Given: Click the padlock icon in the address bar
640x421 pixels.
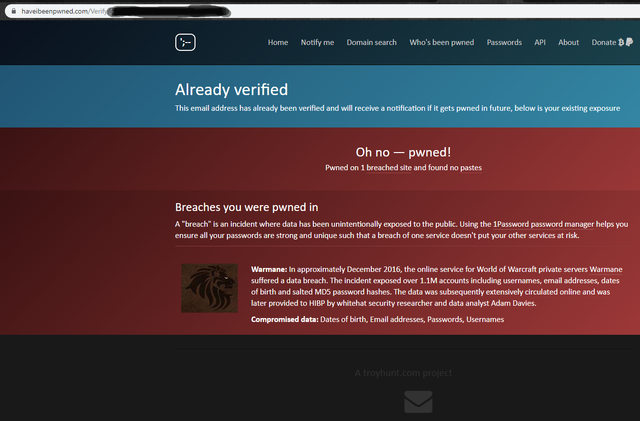Looking at the screenshot, I should click(x=13, y=11).
